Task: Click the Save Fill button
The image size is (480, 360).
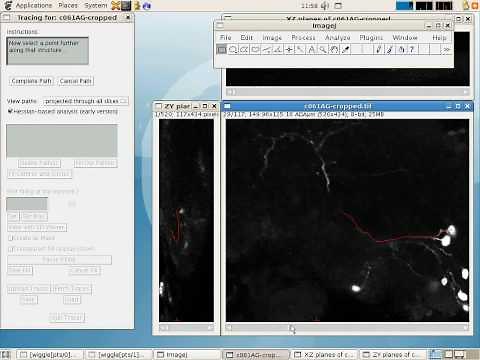Action: coord(20,270)
